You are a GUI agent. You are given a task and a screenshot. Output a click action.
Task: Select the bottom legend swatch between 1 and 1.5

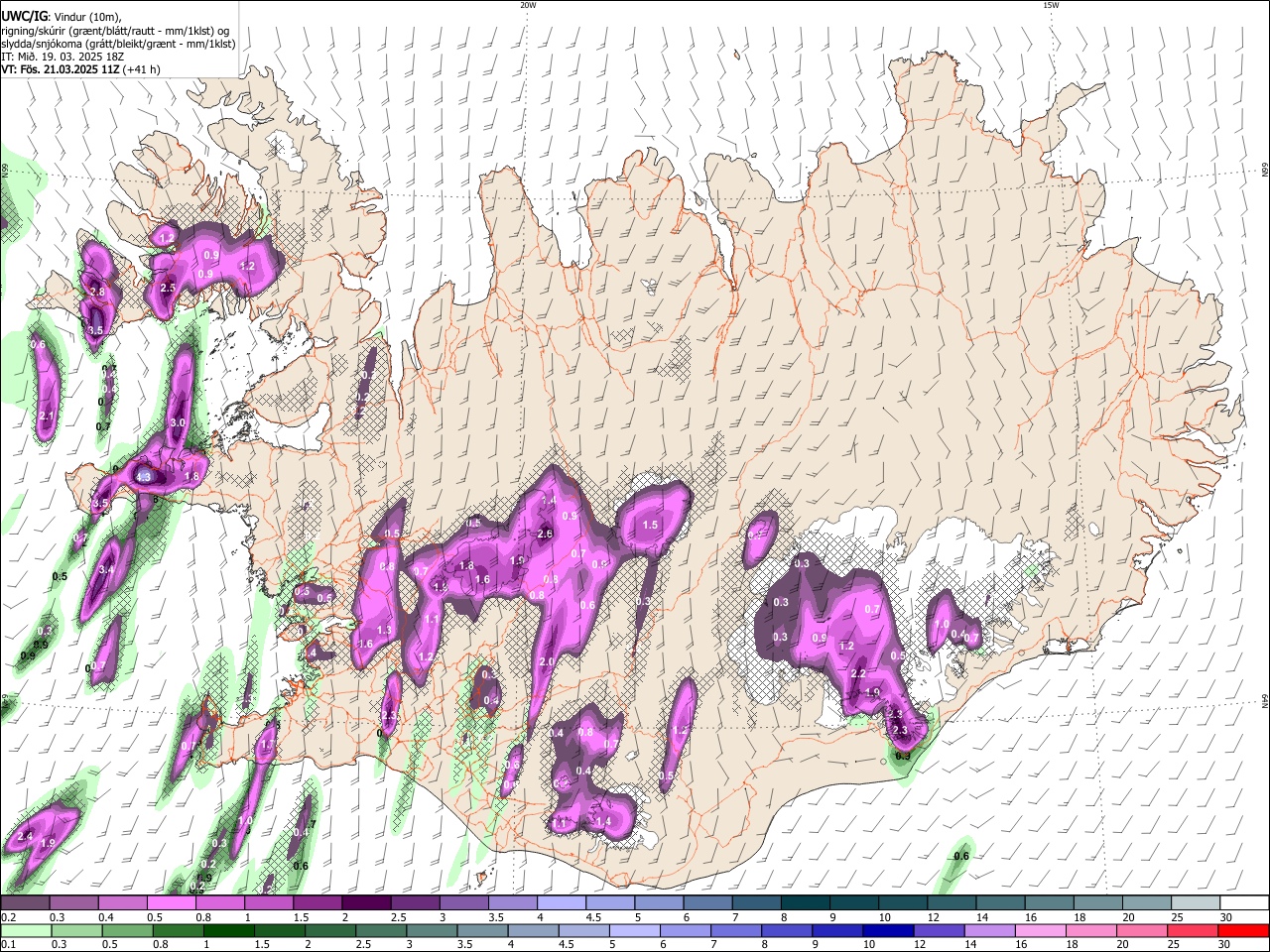tap(228, 930)
